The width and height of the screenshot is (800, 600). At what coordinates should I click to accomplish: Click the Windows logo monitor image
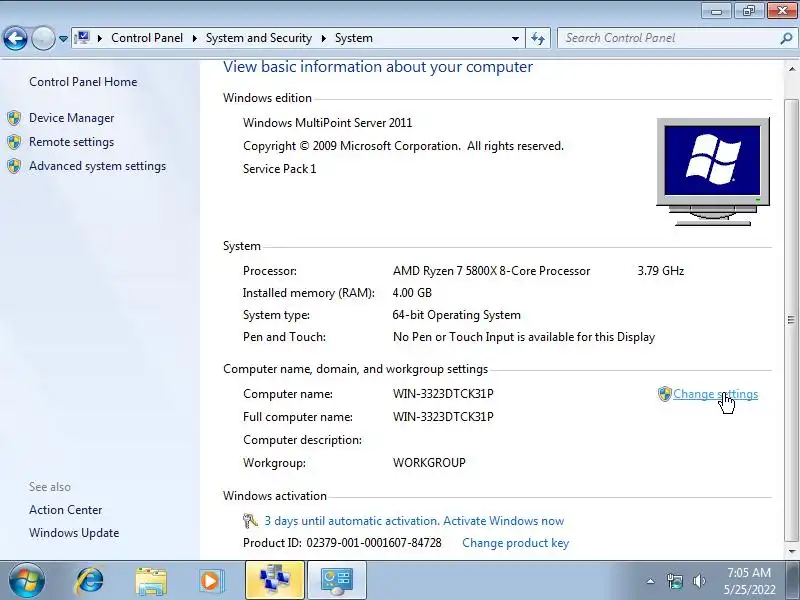click(x=713, y=171)
